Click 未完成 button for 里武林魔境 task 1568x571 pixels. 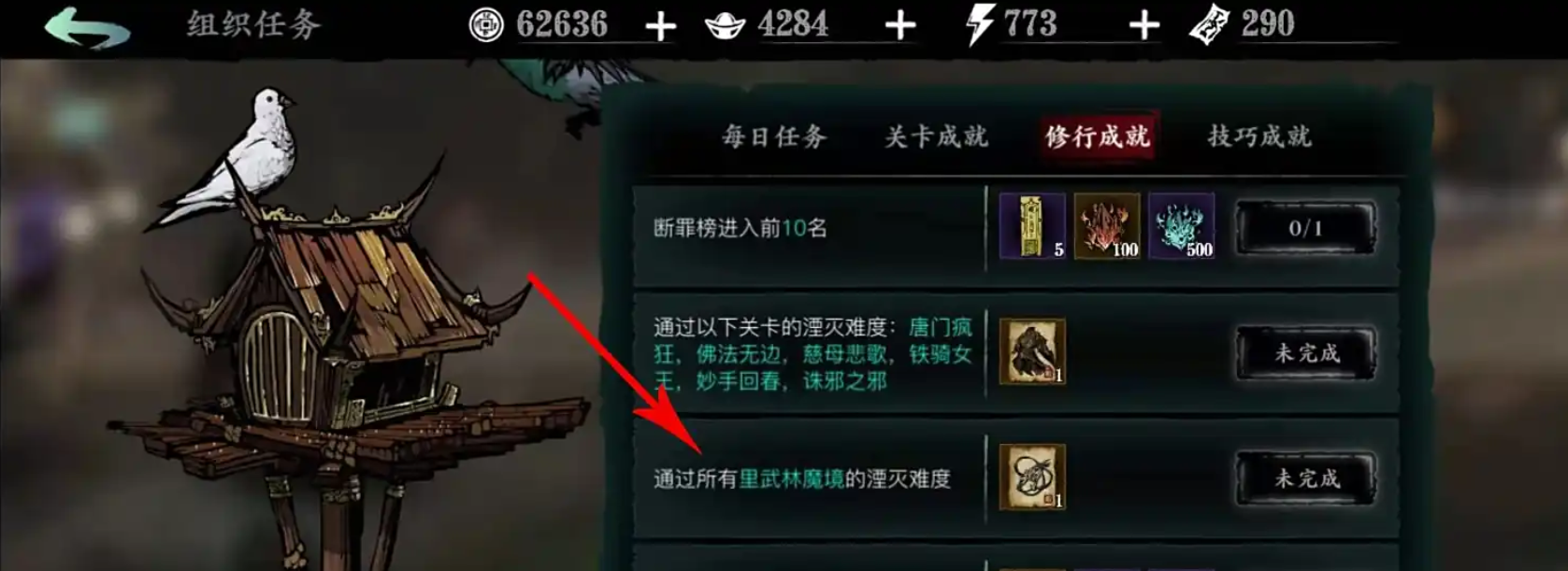[1306, 478]
